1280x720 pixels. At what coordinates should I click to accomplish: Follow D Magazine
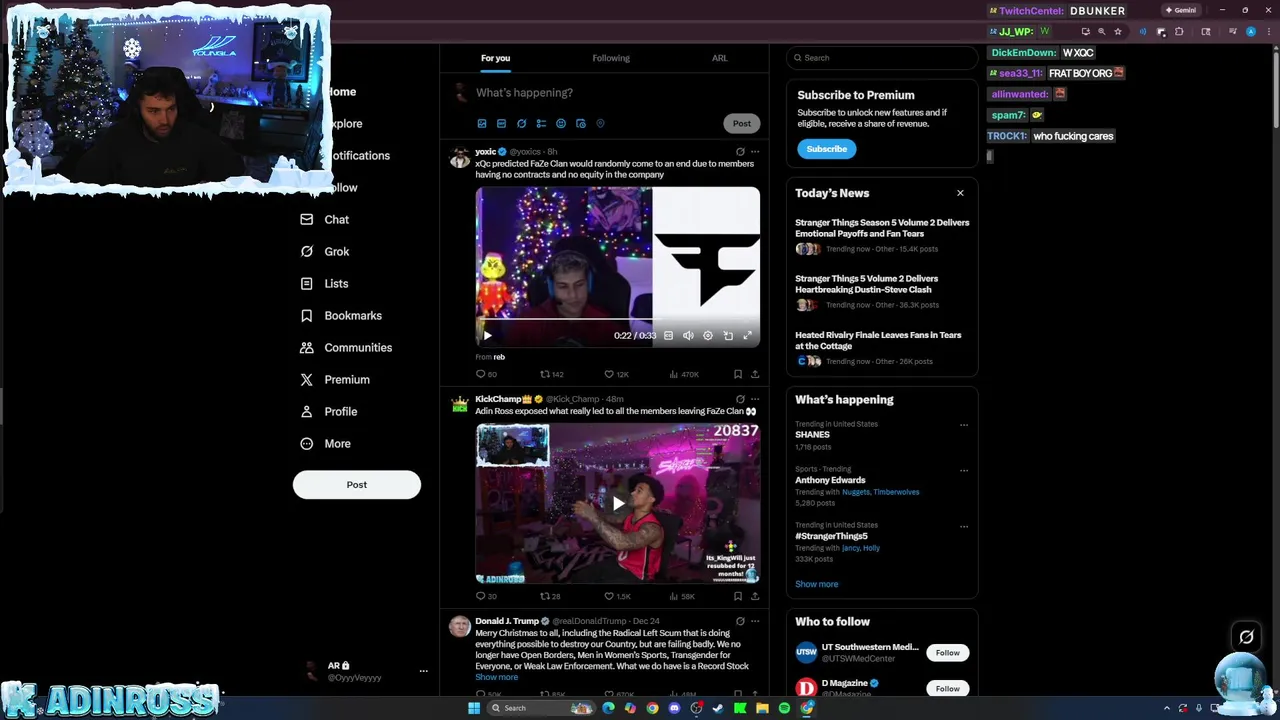coord(947,688)
